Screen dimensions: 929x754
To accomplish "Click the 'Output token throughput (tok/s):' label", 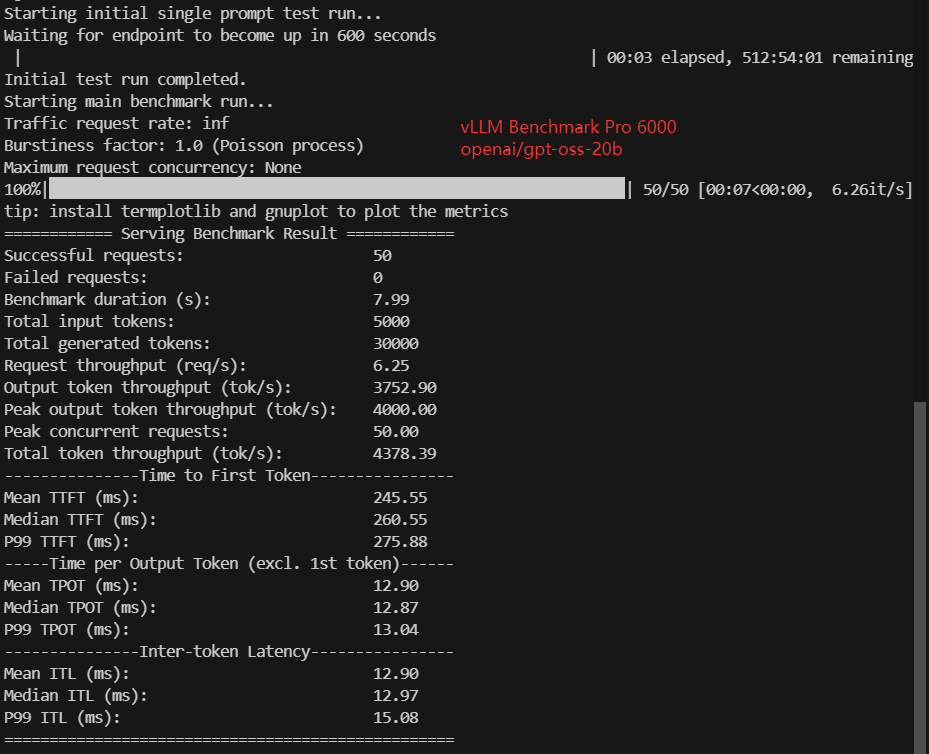I will (x=148, y=387).
